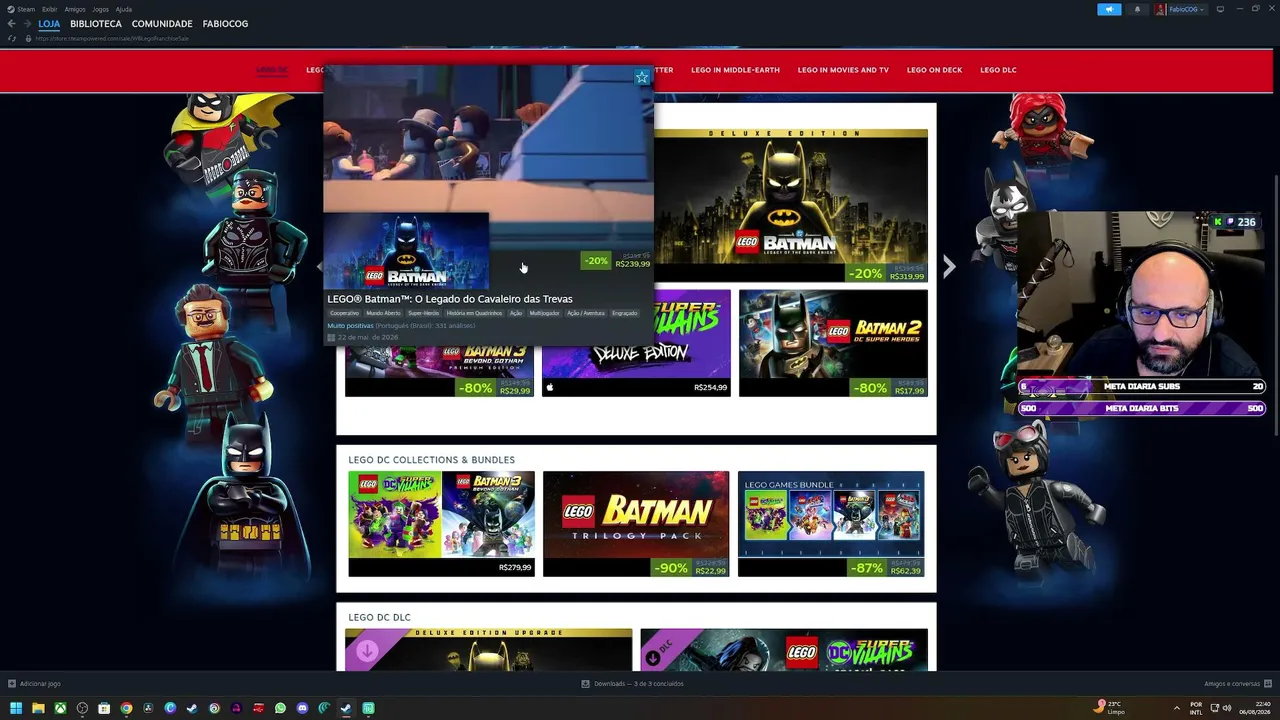Open the Windows Start menu

[x=16, y=708]
